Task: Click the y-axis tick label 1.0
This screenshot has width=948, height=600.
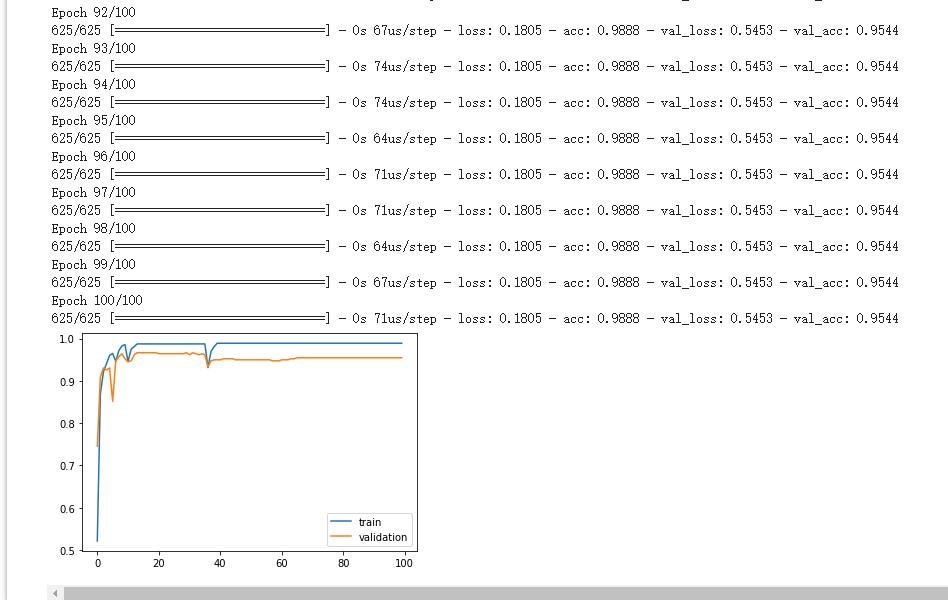Action: click(x=67, y=339)
